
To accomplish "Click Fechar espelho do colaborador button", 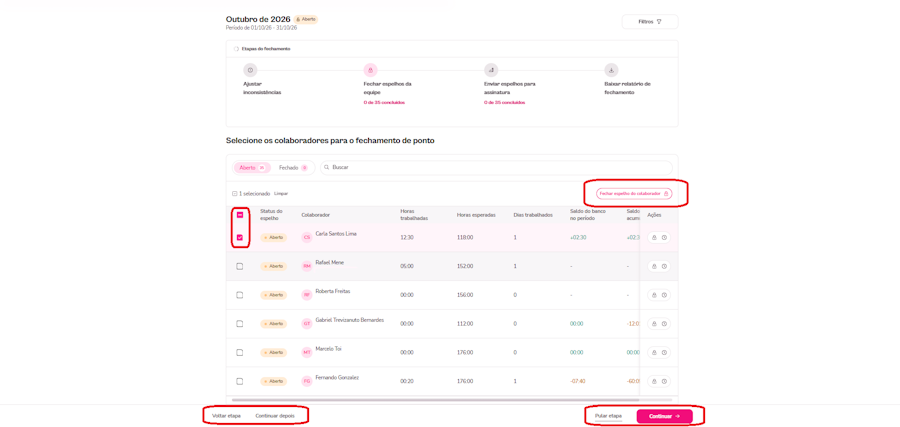I will point(634,194).
